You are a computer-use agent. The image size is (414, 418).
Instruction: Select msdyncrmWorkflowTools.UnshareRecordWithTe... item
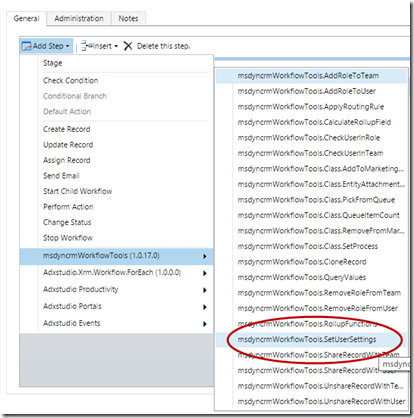tap(320, 386)
